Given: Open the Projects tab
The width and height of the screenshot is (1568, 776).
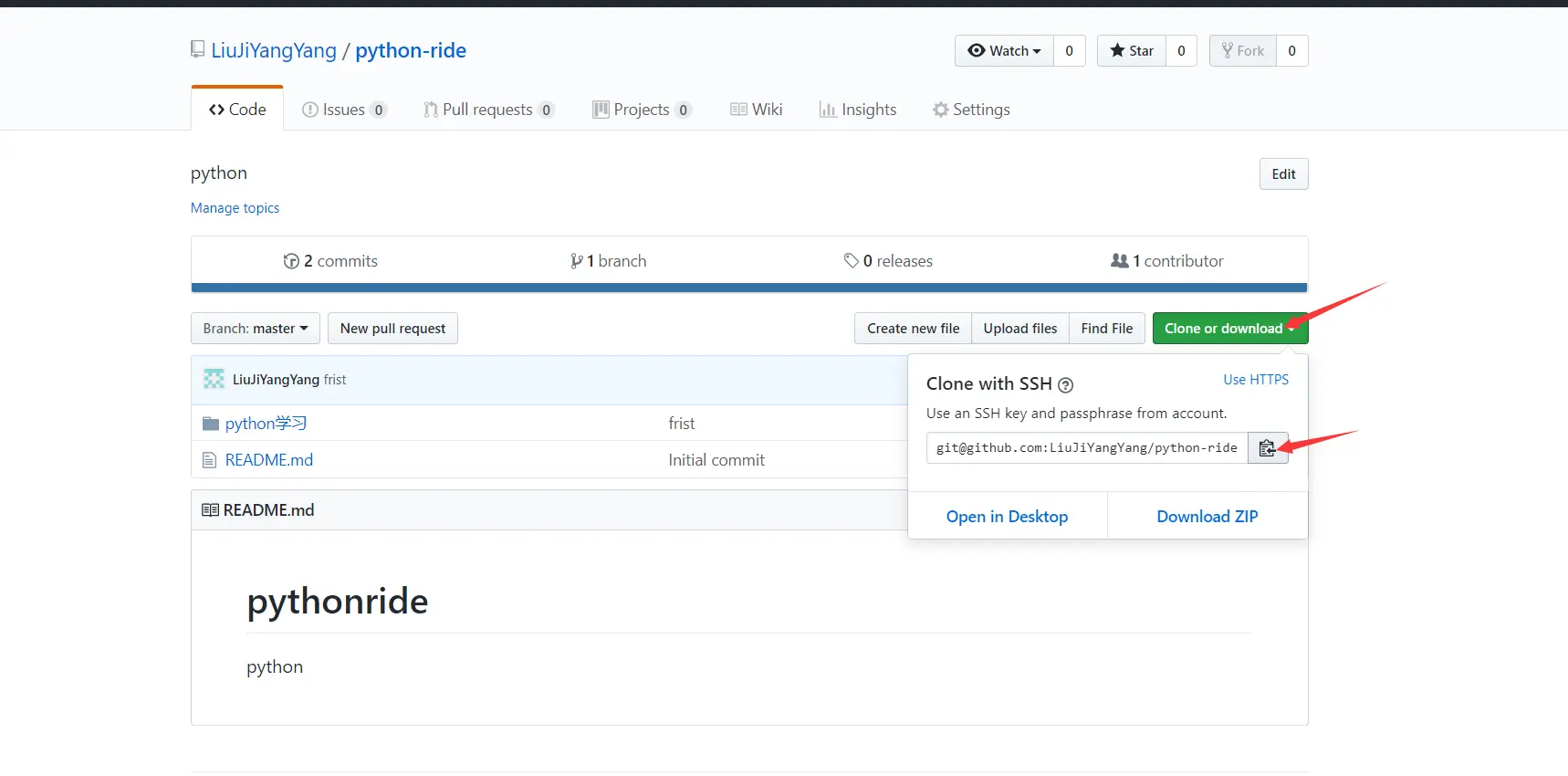Looking at the screenshot, I should (643, 110).
